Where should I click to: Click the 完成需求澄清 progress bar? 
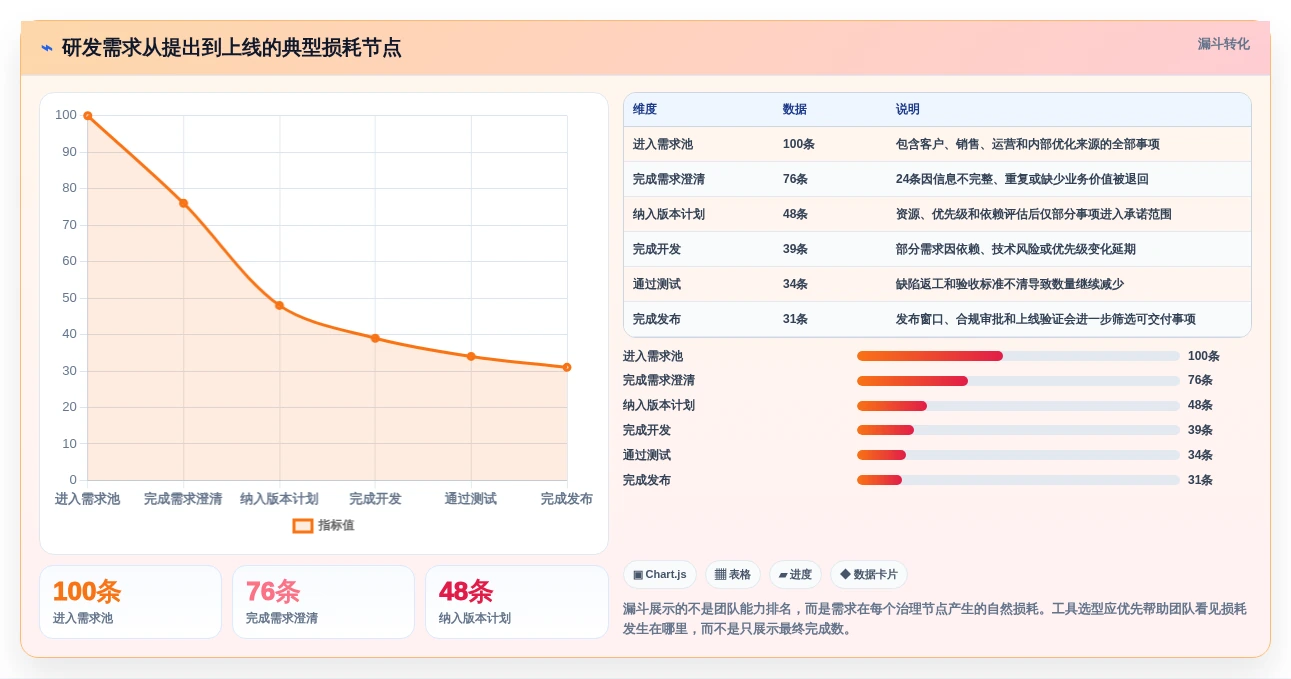(1018, 381)
